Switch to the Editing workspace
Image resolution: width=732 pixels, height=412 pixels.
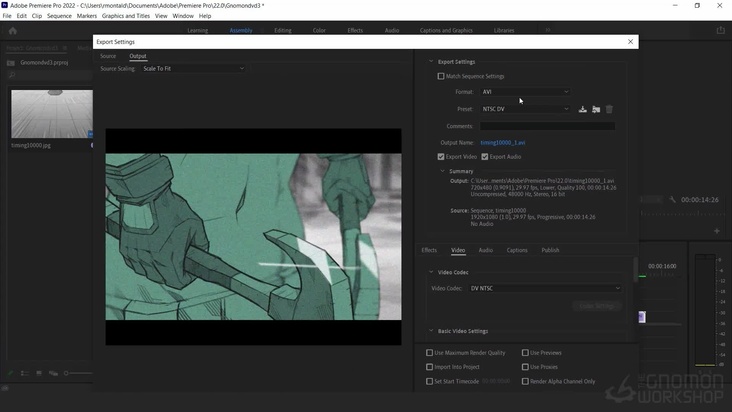click(283, 30)
